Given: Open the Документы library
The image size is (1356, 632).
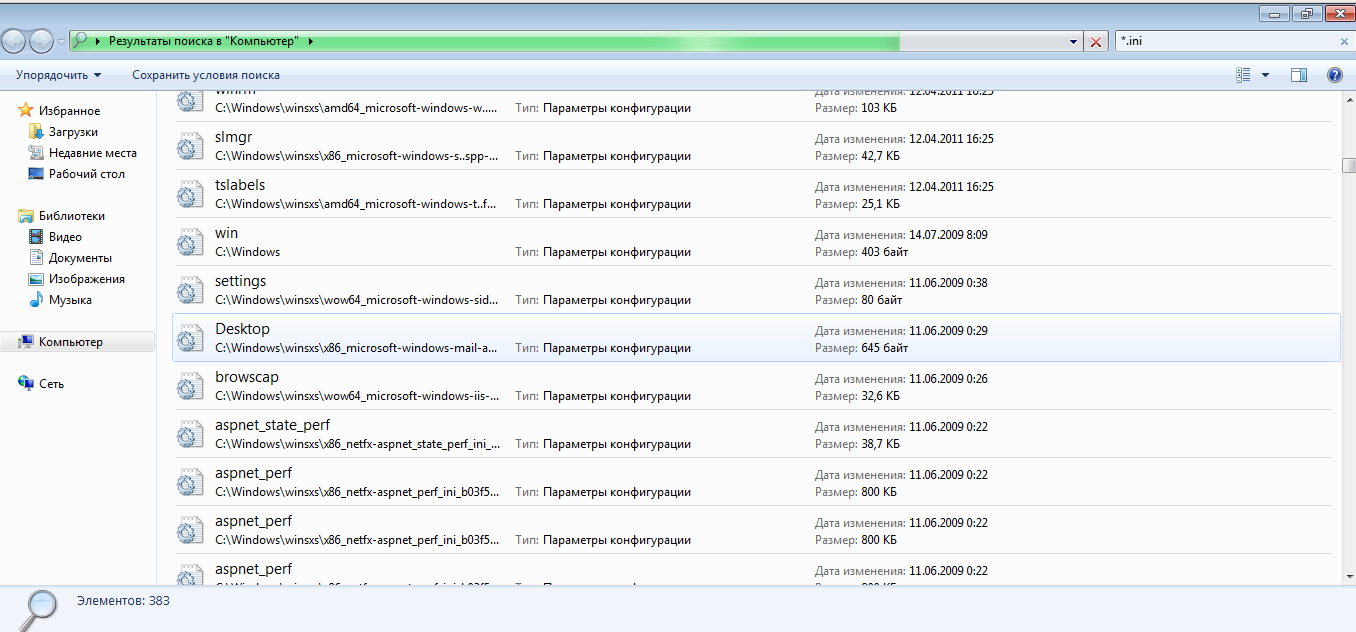Looking at the screenshot, I should tap(80, 258).
